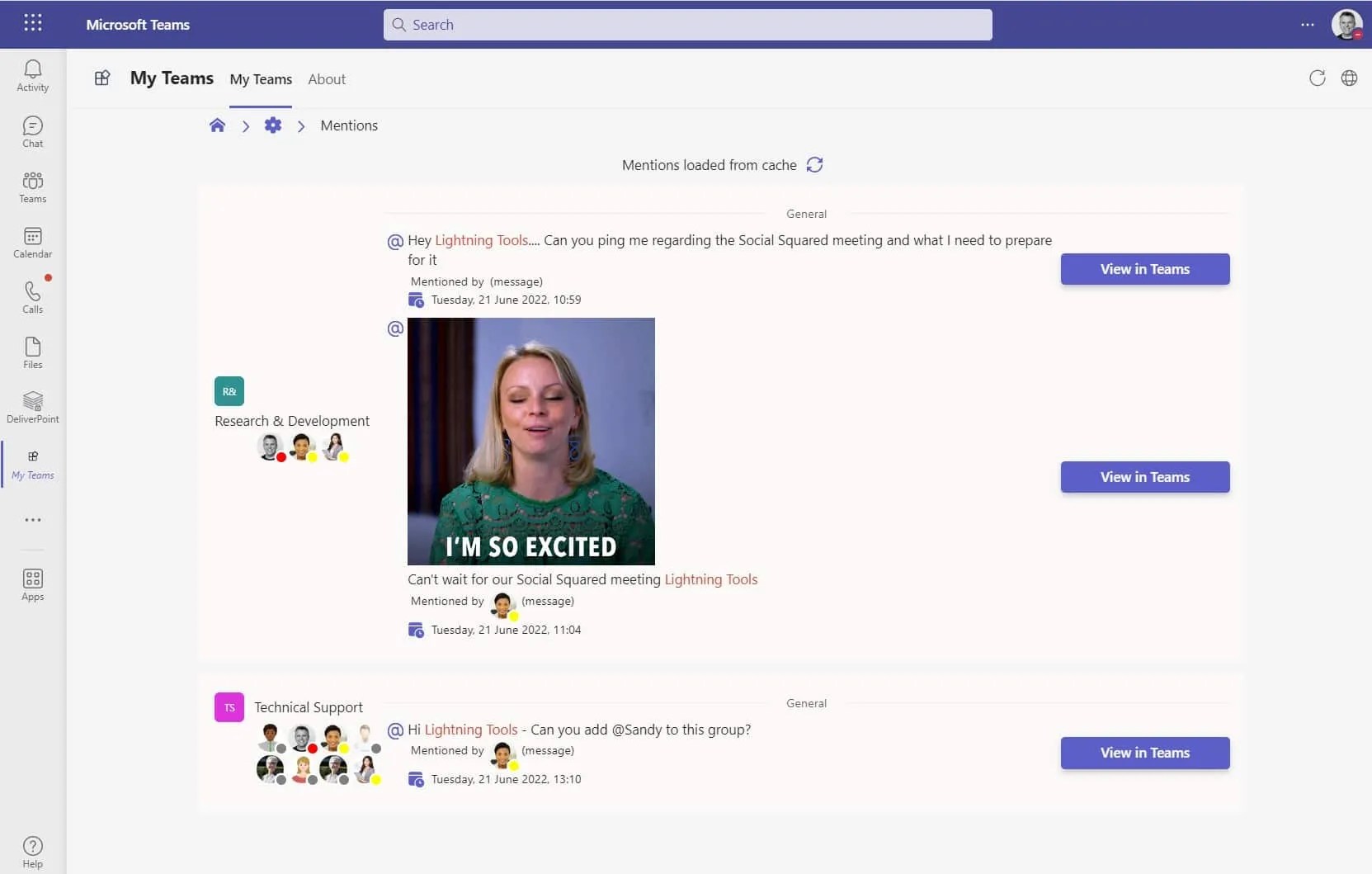Click the Mentions breadcrumb label
Viewport: 1372px width, 874px height.
[349, 125]
